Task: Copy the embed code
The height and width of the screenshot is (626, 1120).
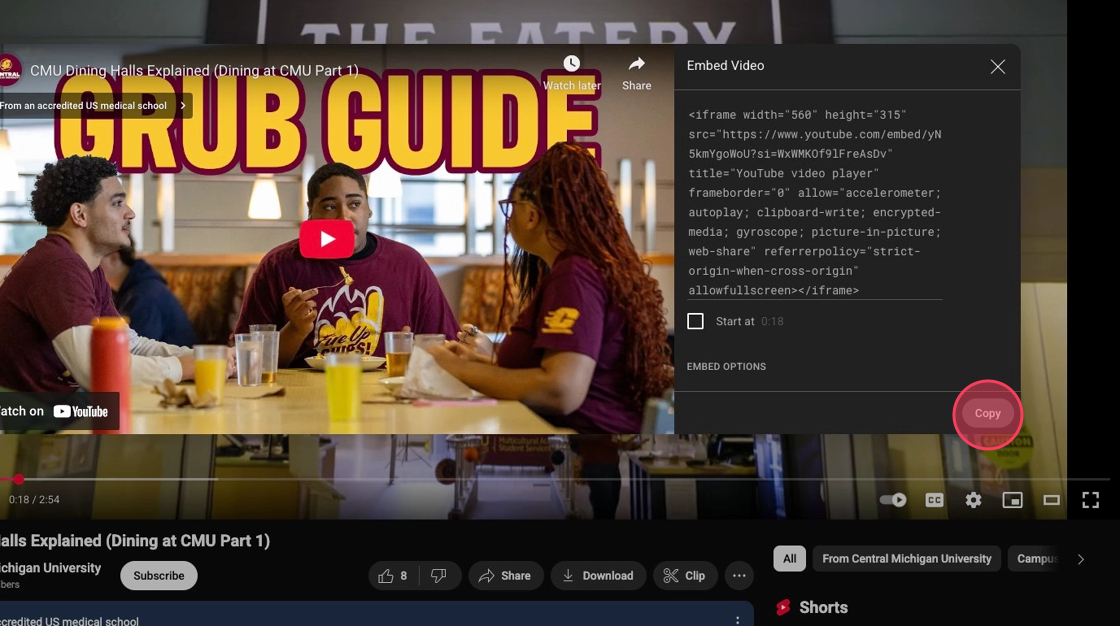Action: point(987,413)
